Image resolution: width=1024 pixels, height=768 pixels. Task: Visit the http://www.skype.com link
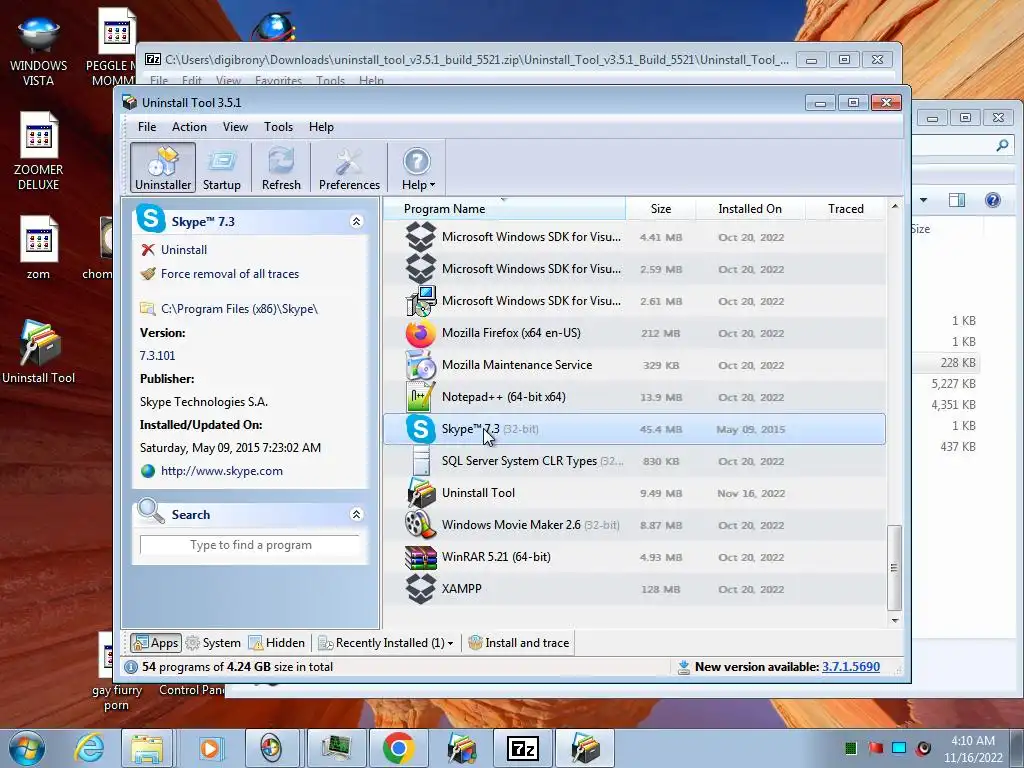(221, 471)
